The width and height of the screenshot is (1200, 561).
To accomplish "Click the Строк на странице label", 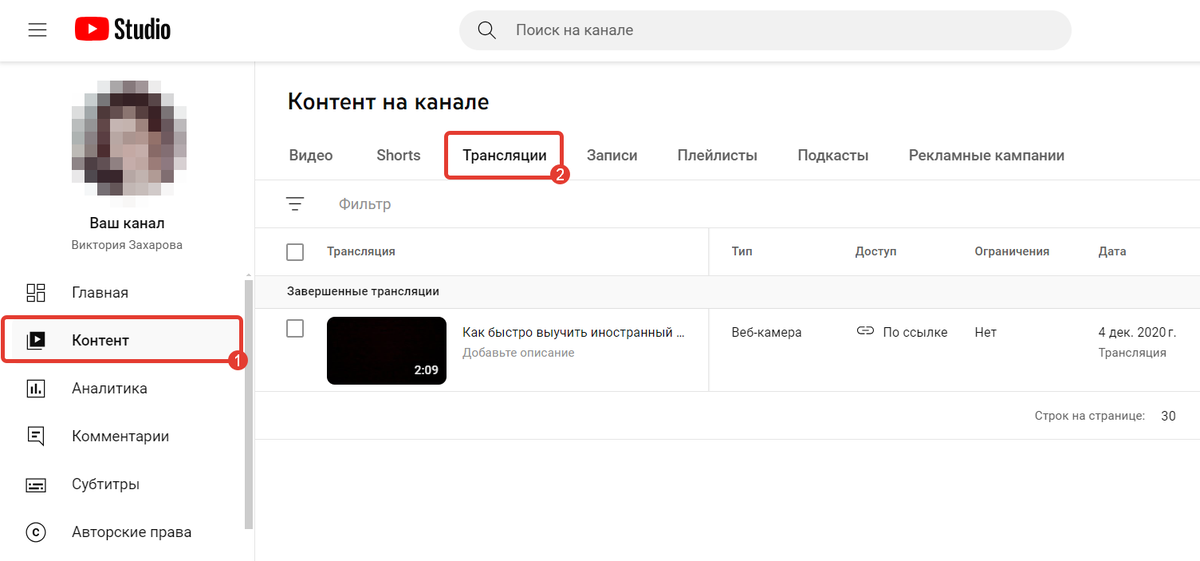I will 1090,416.
